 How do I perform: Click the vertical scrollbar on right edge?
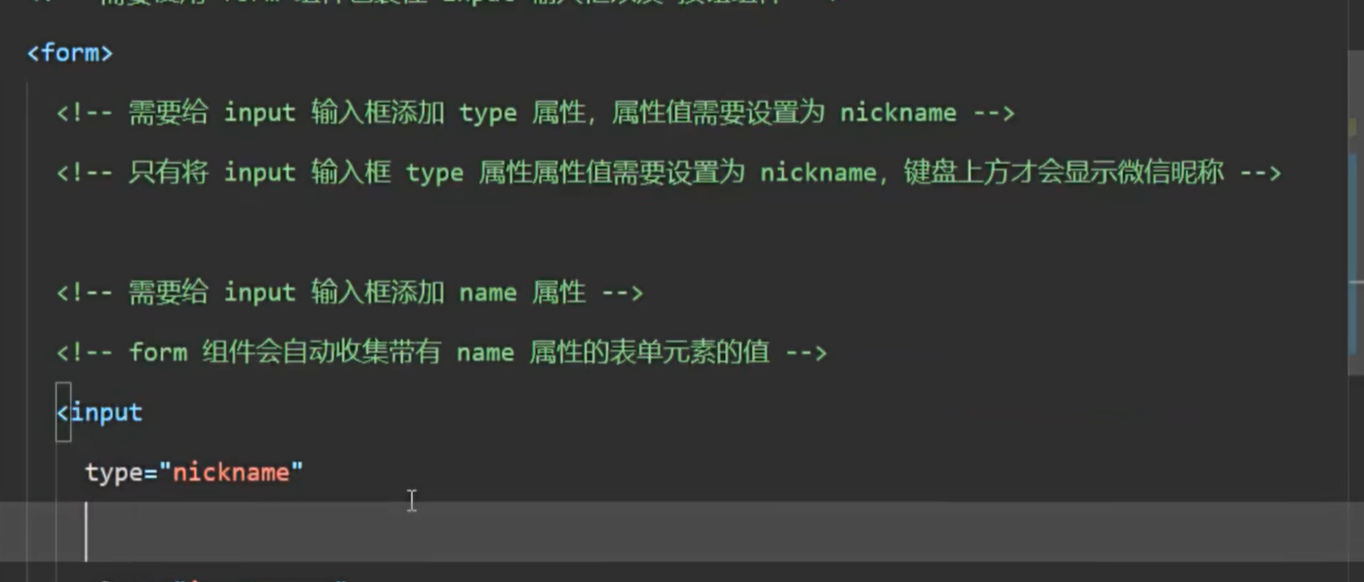click(x=1356, y=250)
